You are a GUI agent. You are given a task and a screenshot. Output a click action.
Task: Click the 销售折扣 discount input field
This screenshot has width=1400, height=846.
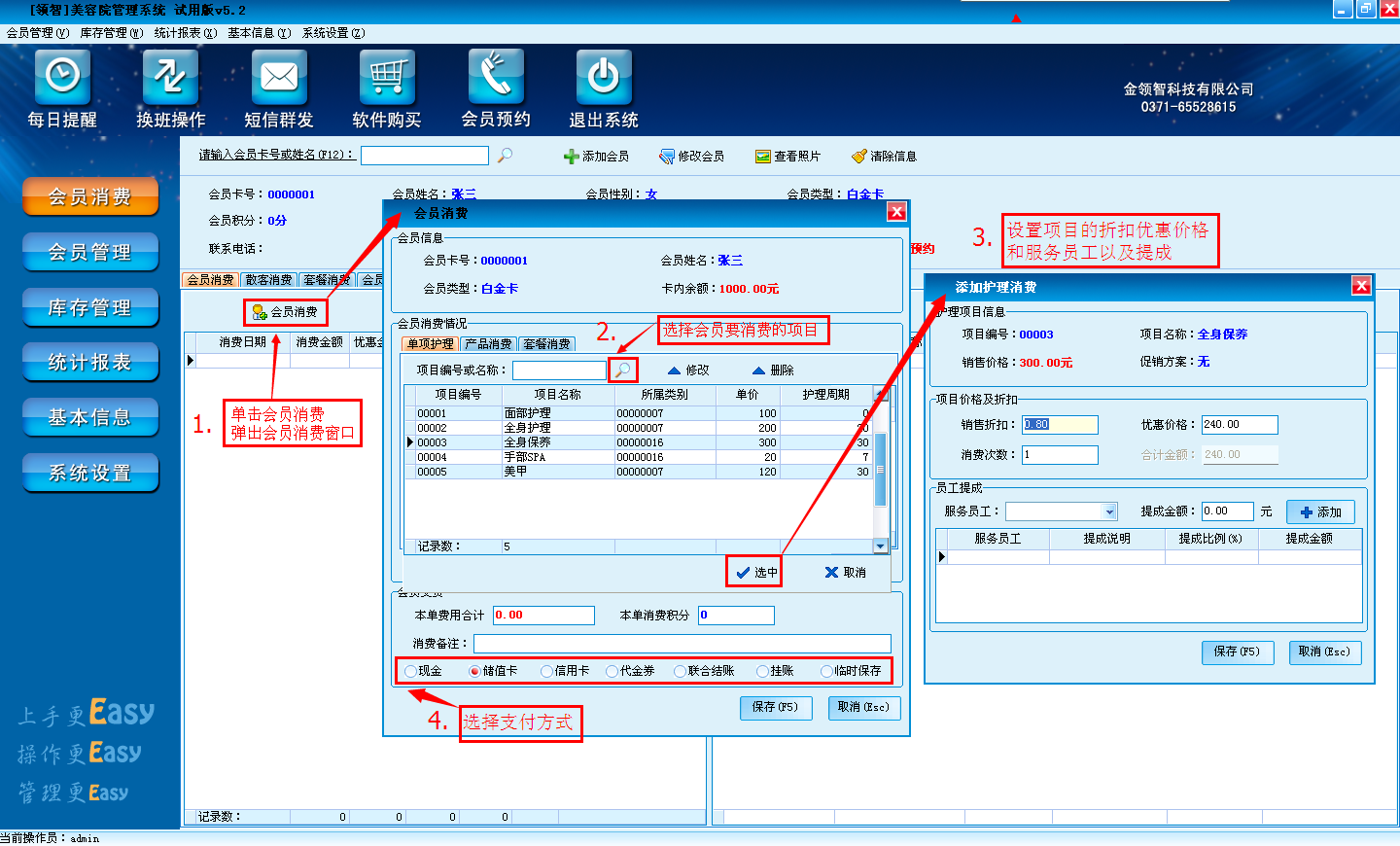tap(1060, 425)
